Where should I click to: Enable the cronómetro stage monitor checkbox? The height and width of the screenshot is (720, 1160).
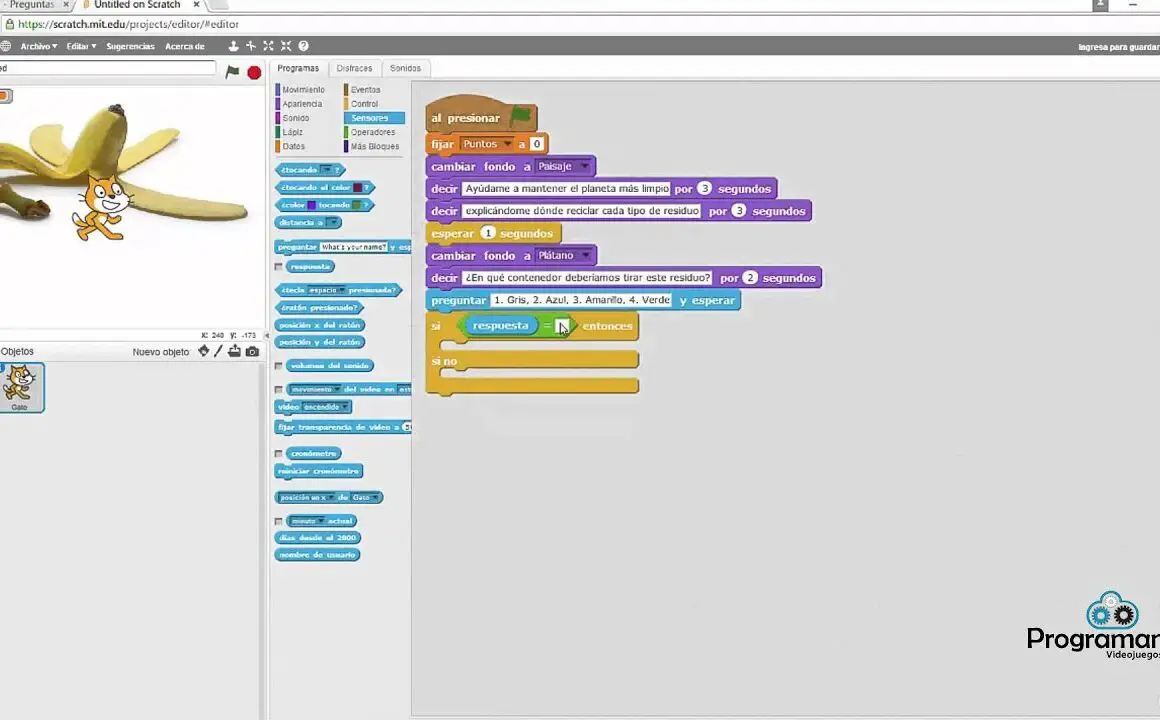click(x=279, y=454)
